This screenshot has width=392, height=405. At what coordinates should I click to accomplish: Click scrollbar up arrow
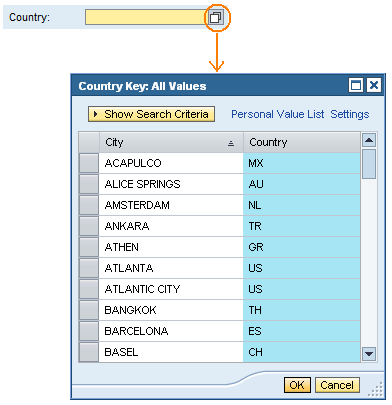369,140
